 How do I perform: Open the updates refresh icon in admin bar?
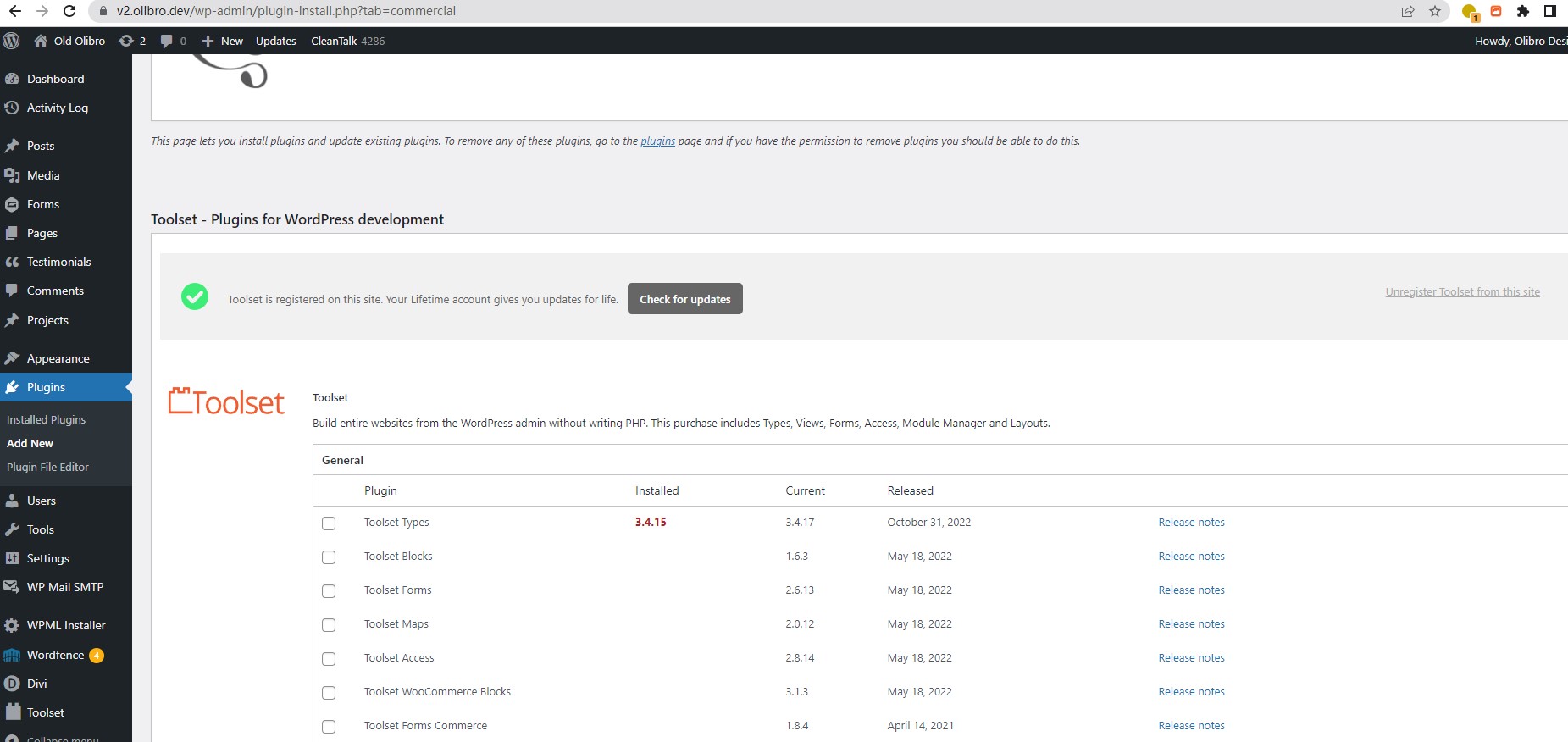pyautogui.click(x=126, y=41)
